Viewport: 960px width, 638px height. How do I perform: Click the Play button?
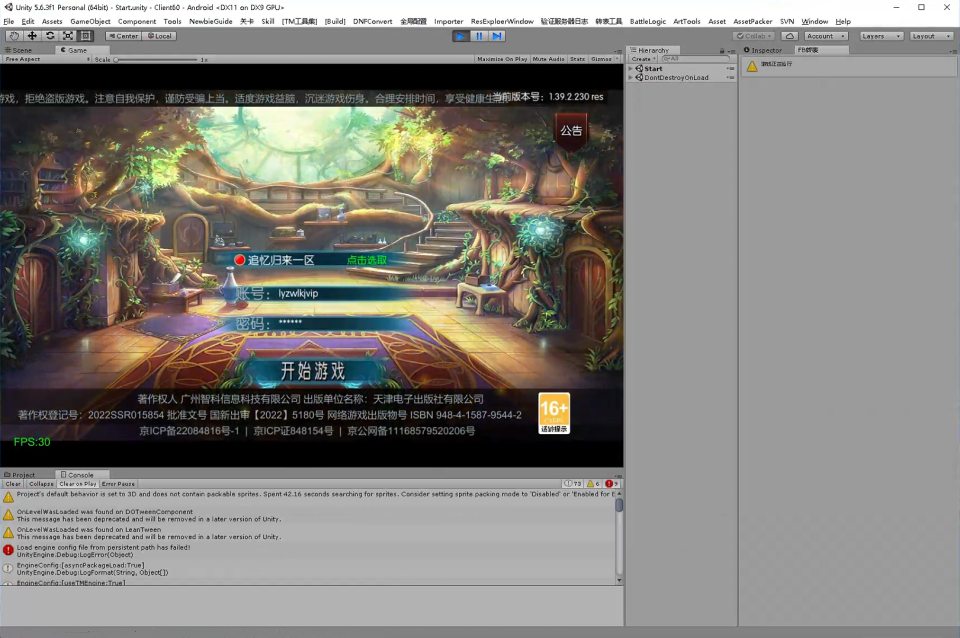click(x=460, y=36)
